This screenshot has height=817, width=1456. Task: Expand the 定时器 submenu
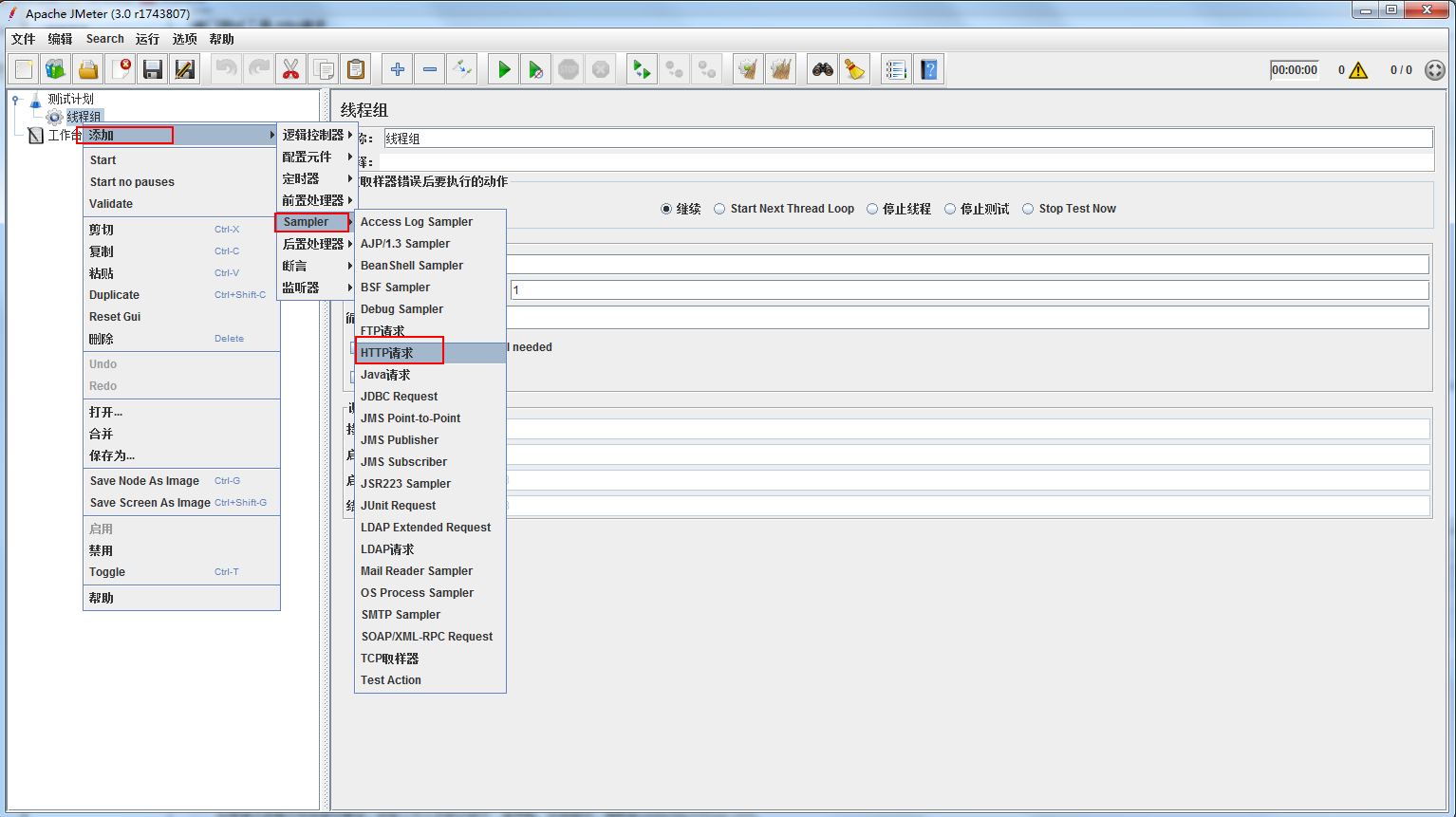(x=317, y=178)
